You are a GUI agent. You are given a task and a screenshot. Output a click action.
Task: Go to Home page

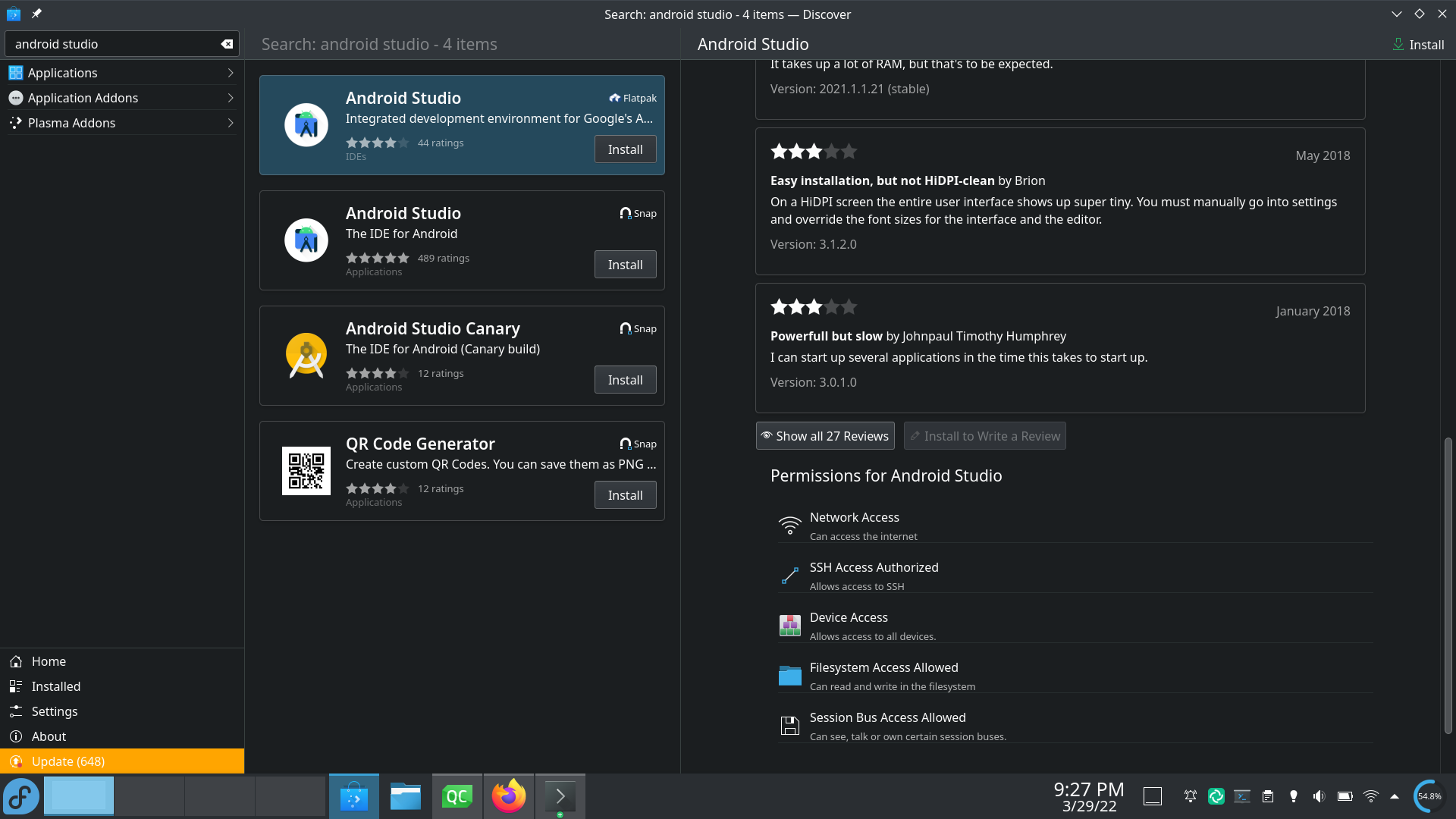pyautogui.click(x=122, y=661)
